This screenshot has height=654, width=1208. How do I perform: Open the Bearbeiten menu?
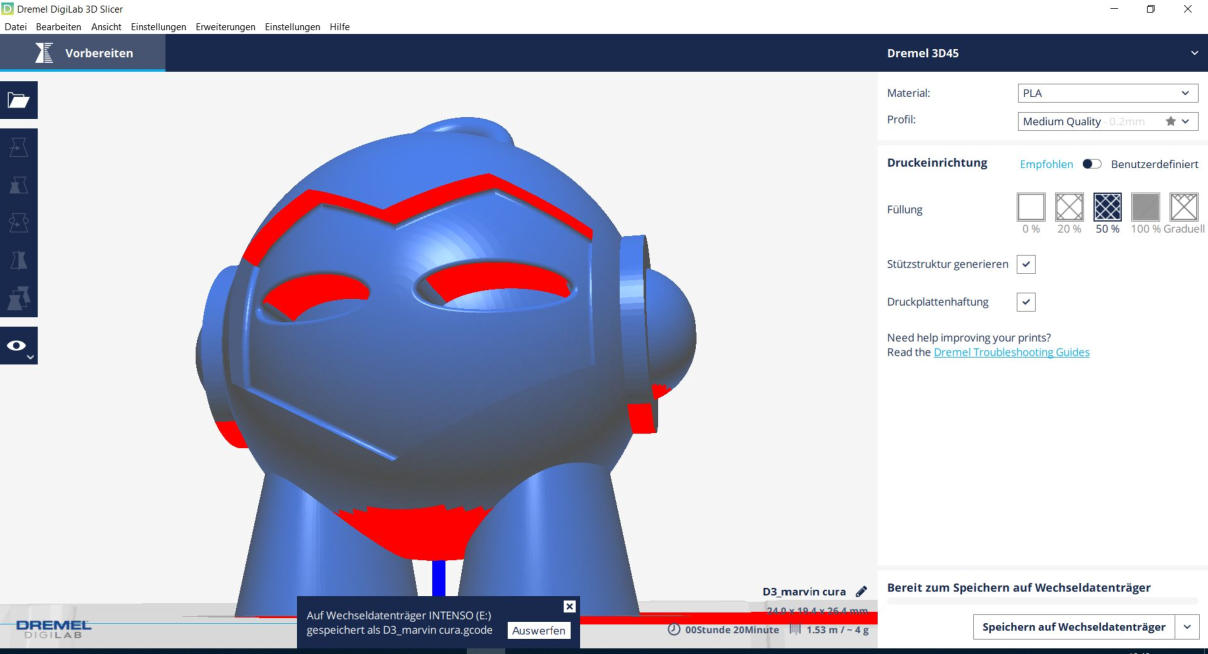58,27
